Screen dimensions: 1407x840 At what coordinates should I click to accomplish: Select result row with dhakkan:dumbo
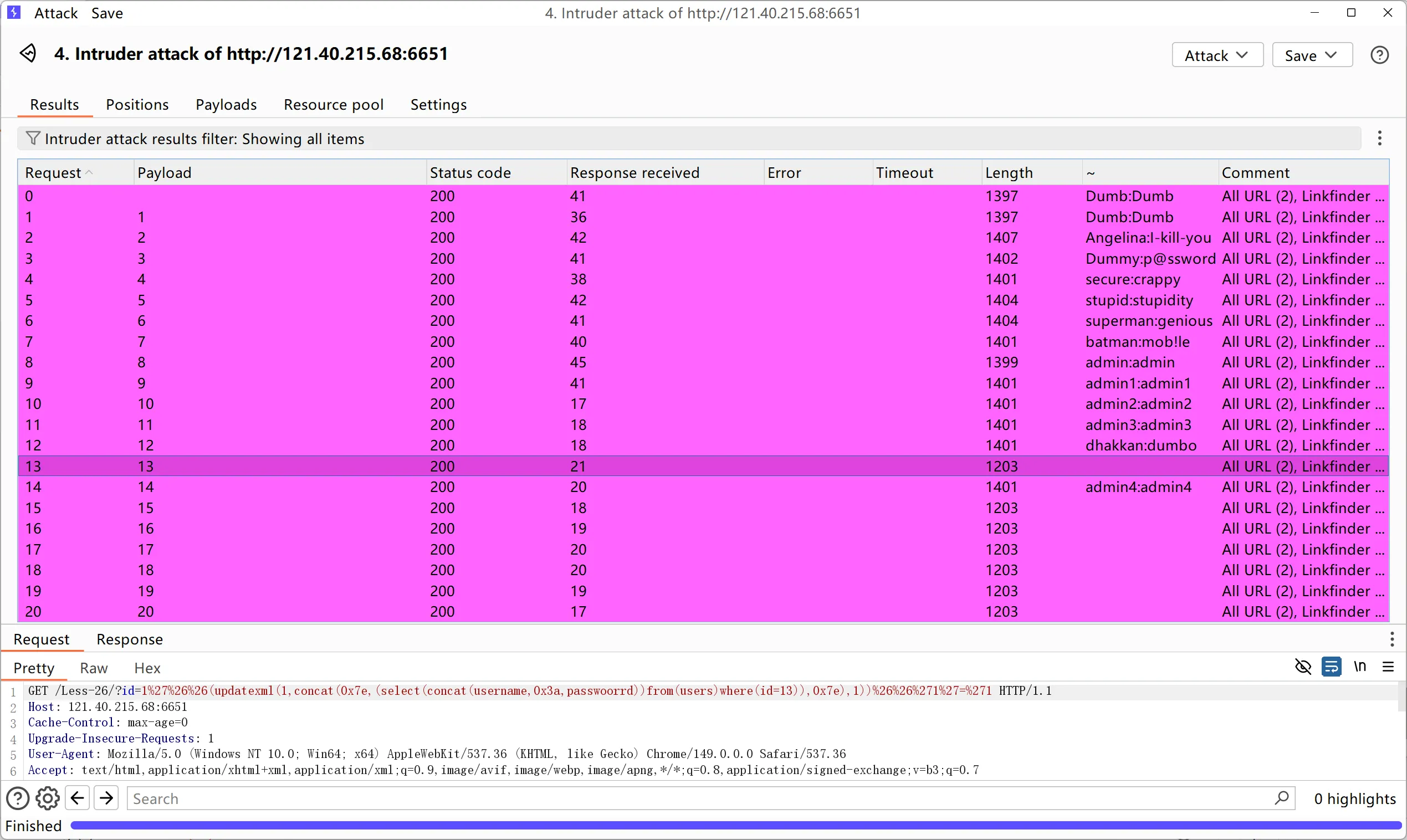click(704, 445)
